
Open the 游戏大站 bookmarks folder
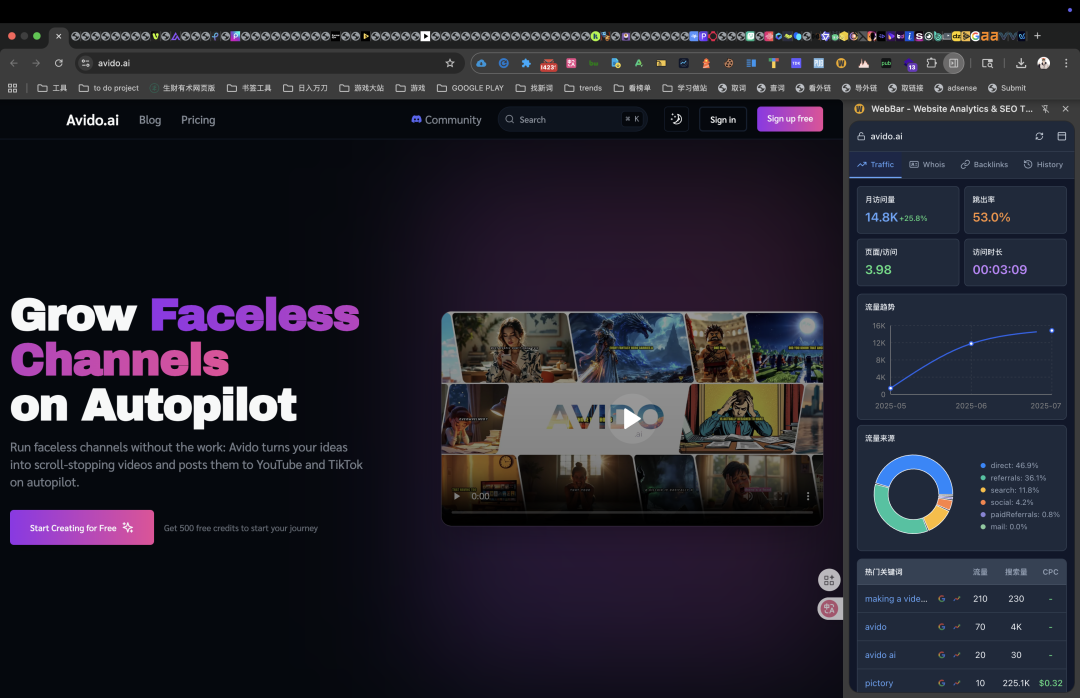[362, 88]
